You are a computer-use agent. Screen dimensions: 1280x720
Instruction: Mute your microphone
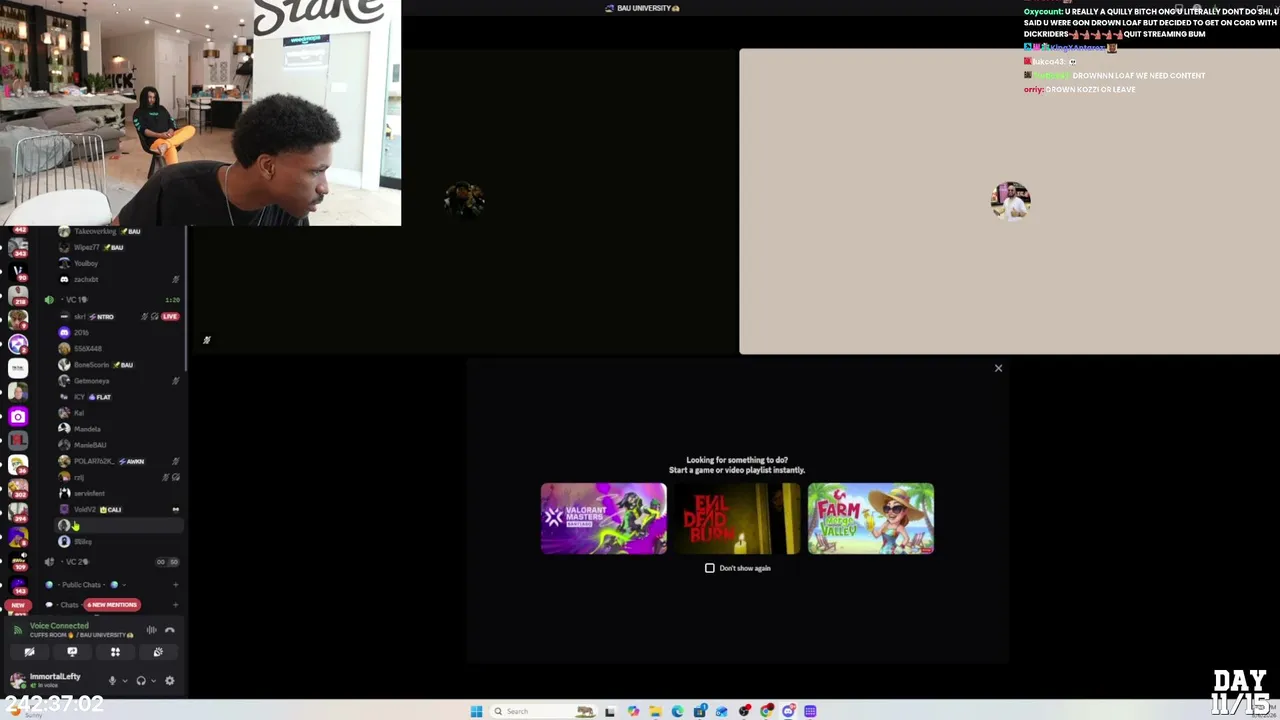(112, 681)
